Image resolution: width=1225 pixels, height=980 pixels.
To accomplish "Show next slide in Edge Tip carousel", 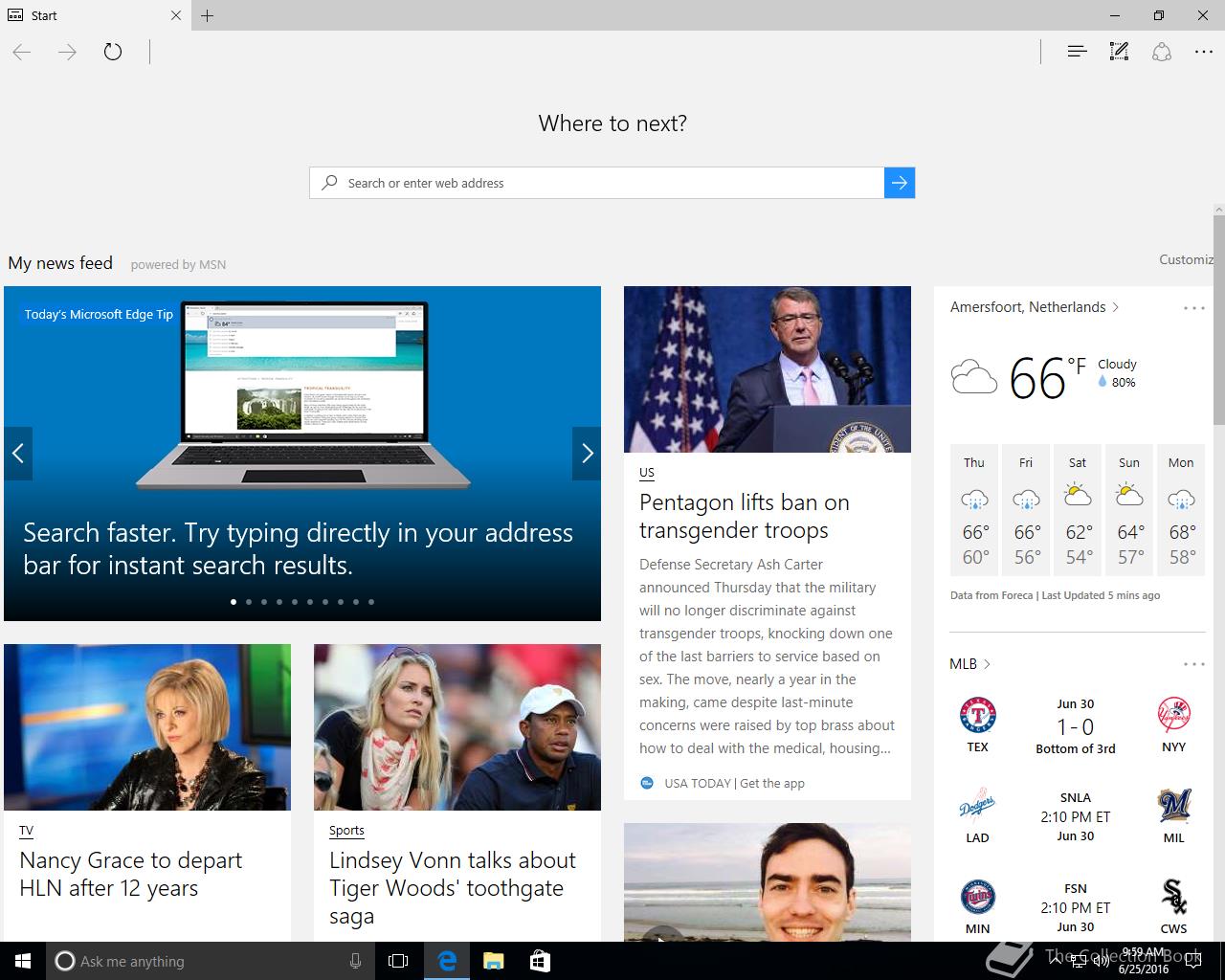I will [x=587, y=454].
